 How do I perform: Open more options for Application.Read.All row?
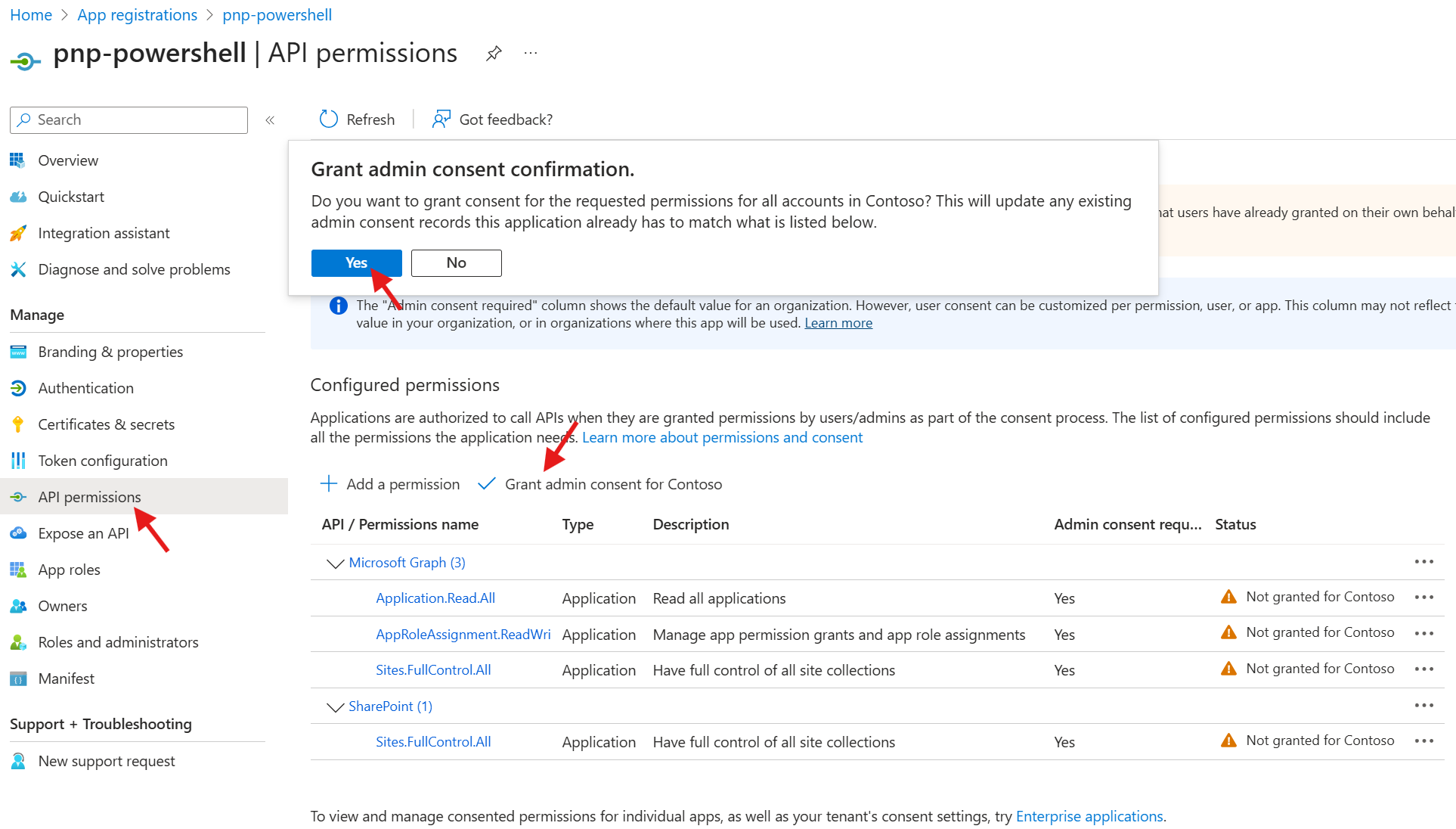pos(1423,598)
